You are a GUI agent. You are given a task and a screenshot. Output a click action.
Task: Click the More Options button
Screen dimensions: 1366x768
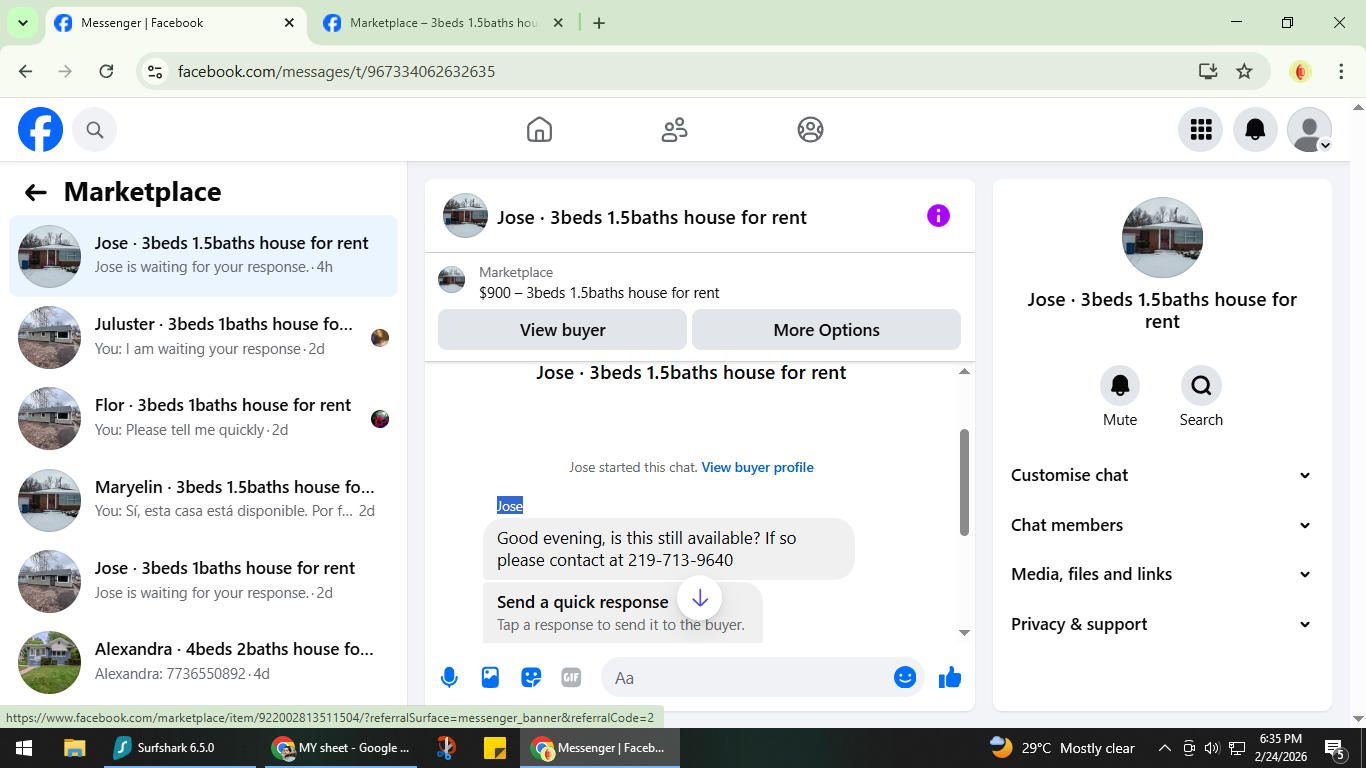tap(826, 330)
